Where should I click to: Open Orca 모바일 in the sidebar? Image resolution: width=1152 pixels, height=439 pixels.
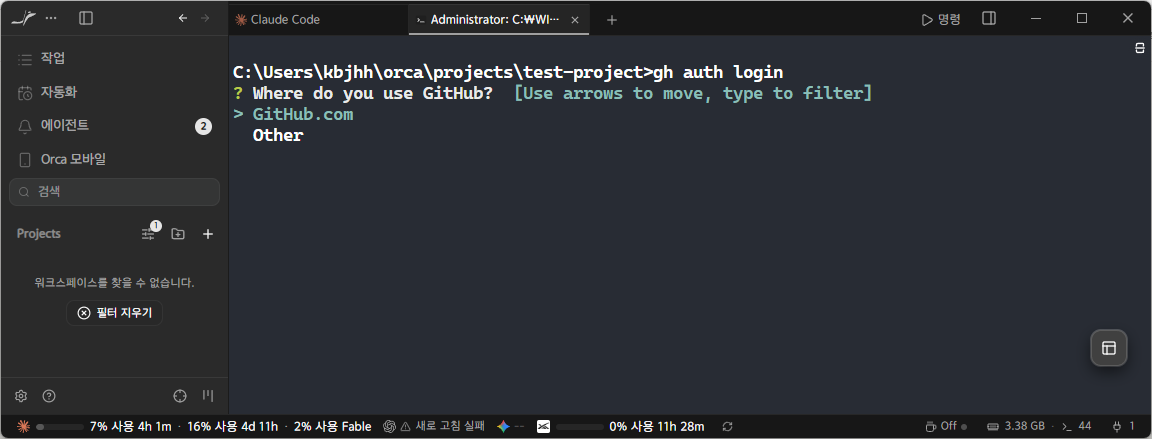[x=114, y=159]
